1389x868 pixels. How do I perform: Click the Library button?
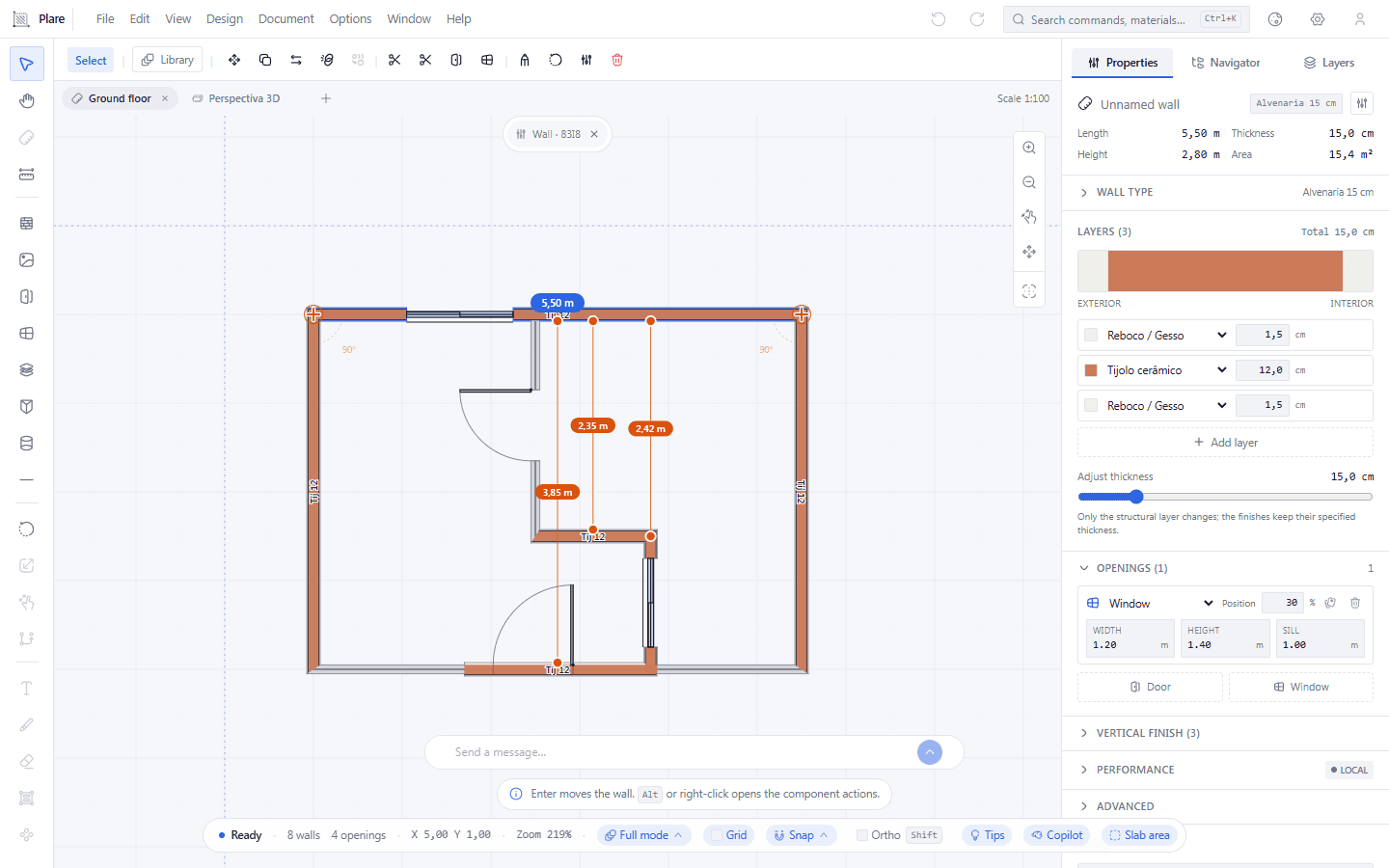pyautogui.click(x=168, y=60)
